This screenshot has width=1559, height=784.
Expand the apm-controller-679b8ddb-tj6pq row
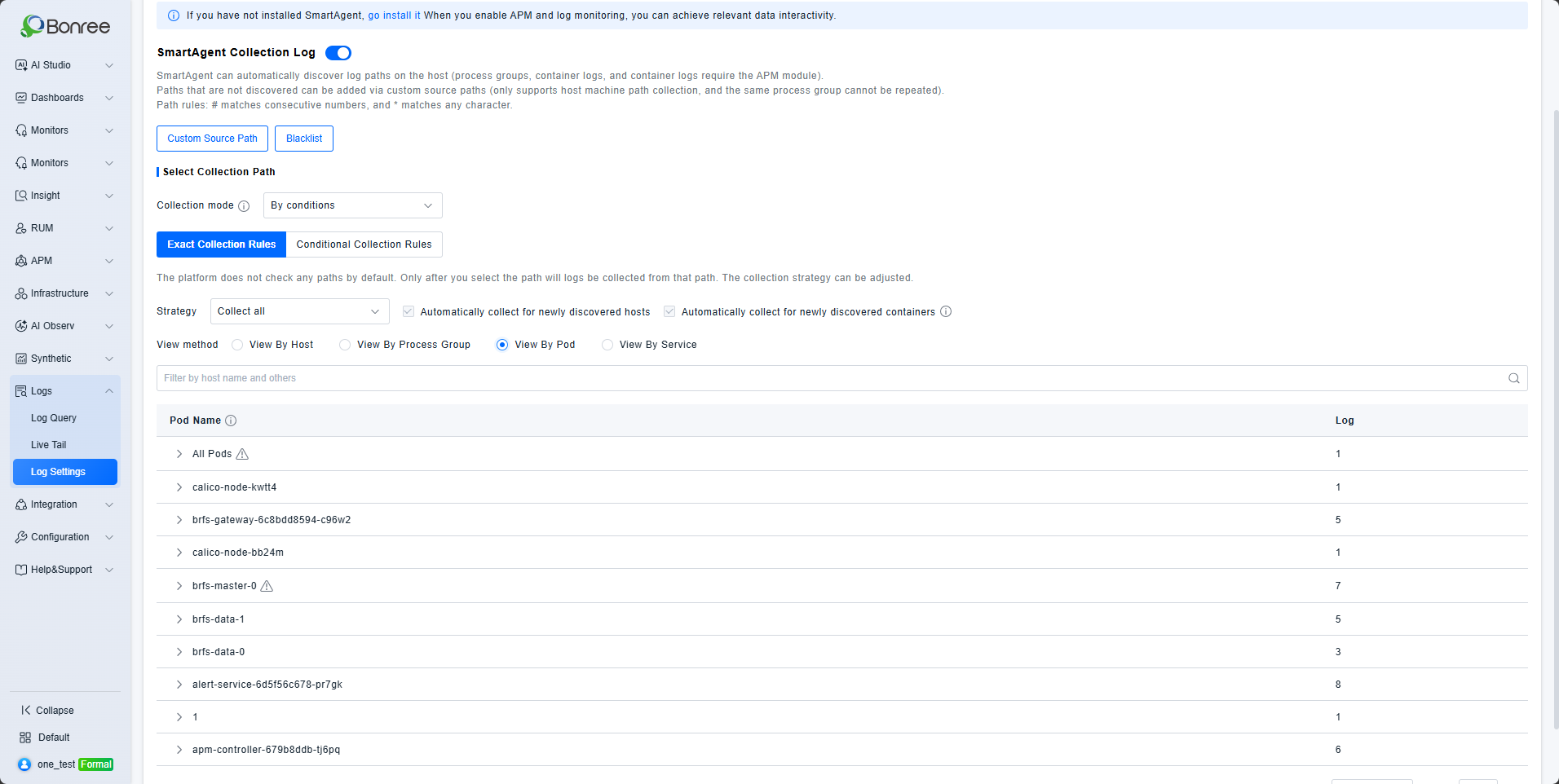(x=179, y=750)
